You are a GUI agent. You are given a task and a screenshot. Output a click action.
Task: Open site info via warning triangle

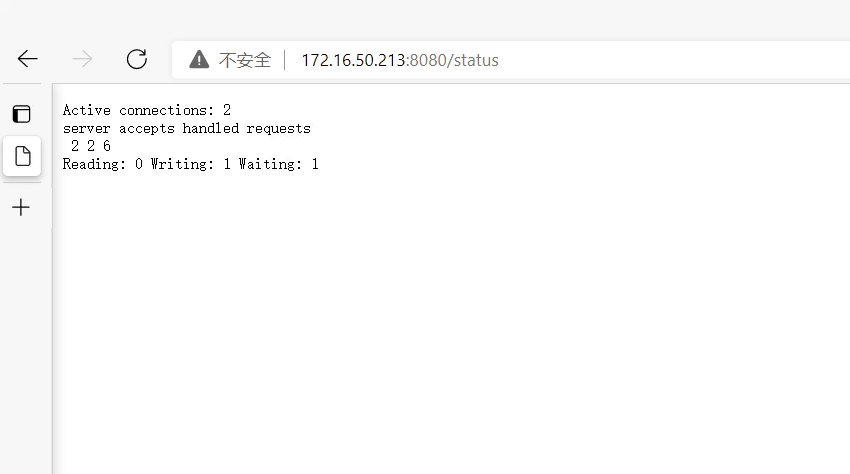point(199,59)
